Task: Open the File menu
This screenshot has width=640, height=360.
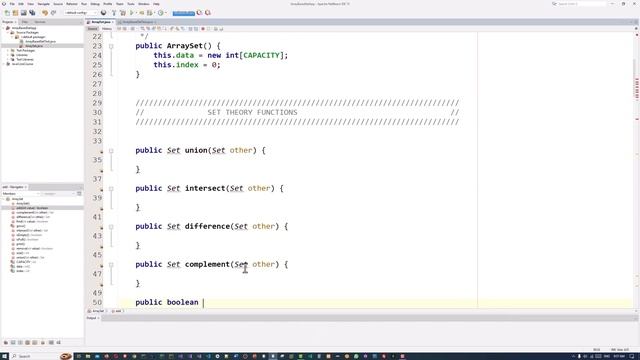Action: tap(12, 4)
